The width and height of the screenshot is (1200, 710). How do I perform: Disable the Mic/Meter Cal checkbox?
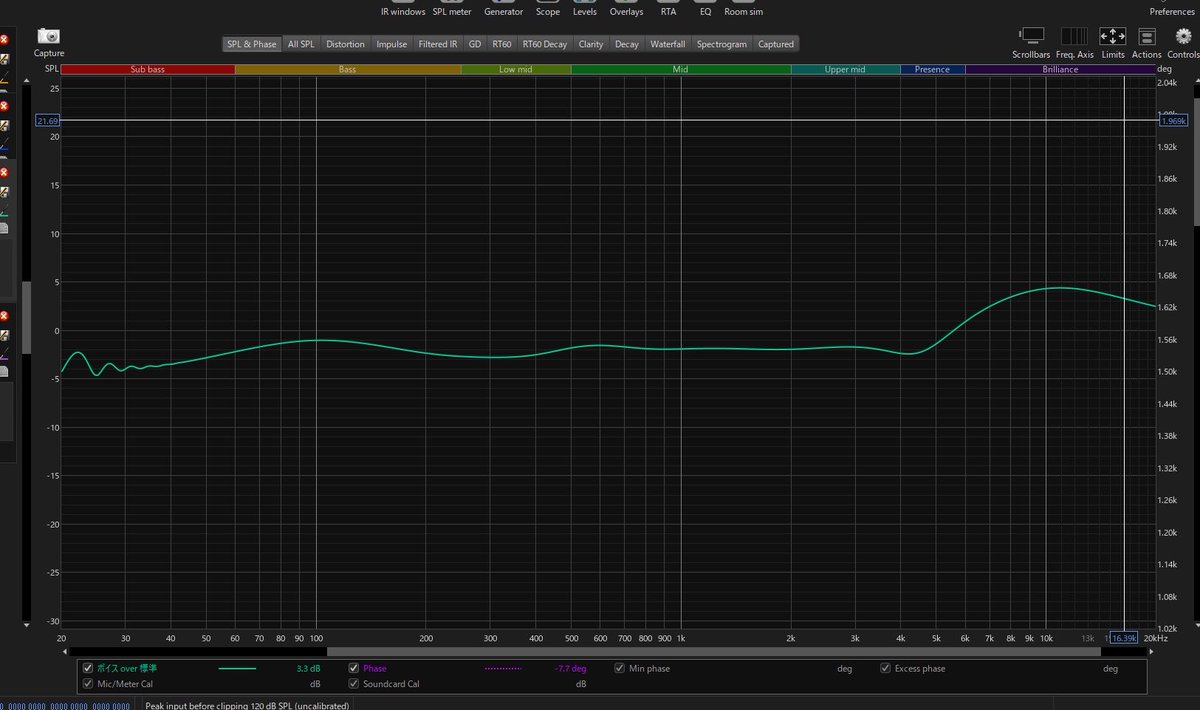click(x=88, y=684)
